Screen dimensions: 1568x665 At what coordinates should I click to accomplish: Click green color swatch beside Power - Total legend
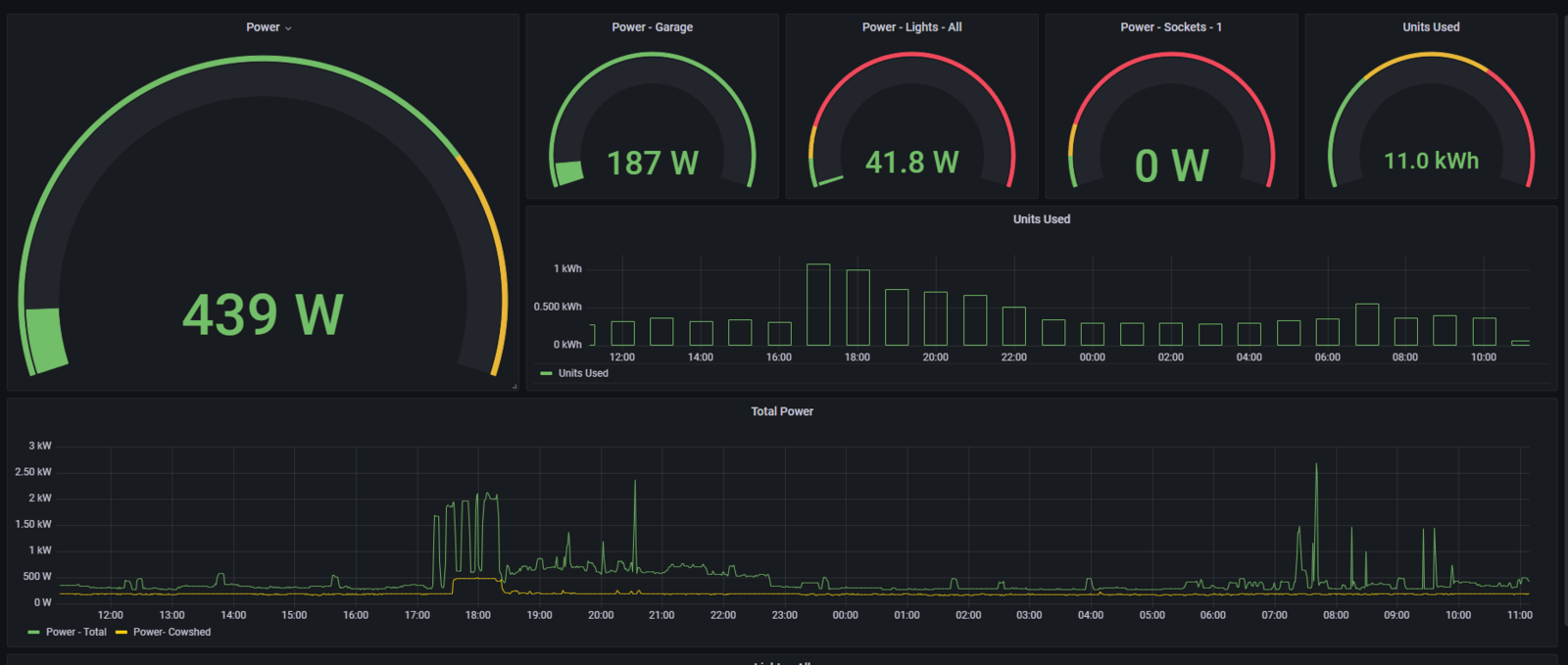click(34, 633)
